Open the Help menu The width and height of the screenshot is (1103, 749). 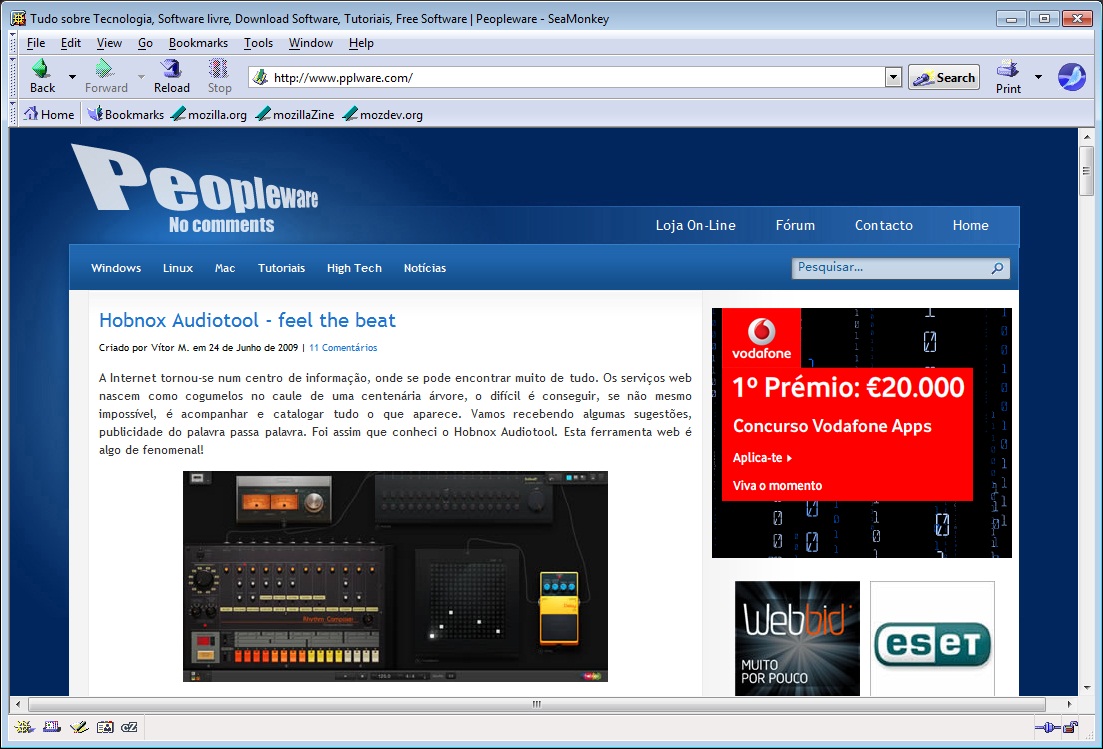point(361,43)
